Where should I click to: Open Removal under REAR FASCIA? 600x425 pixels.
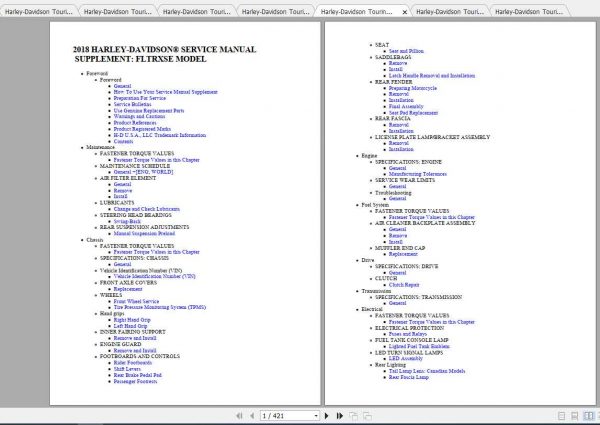click(399, 125)
